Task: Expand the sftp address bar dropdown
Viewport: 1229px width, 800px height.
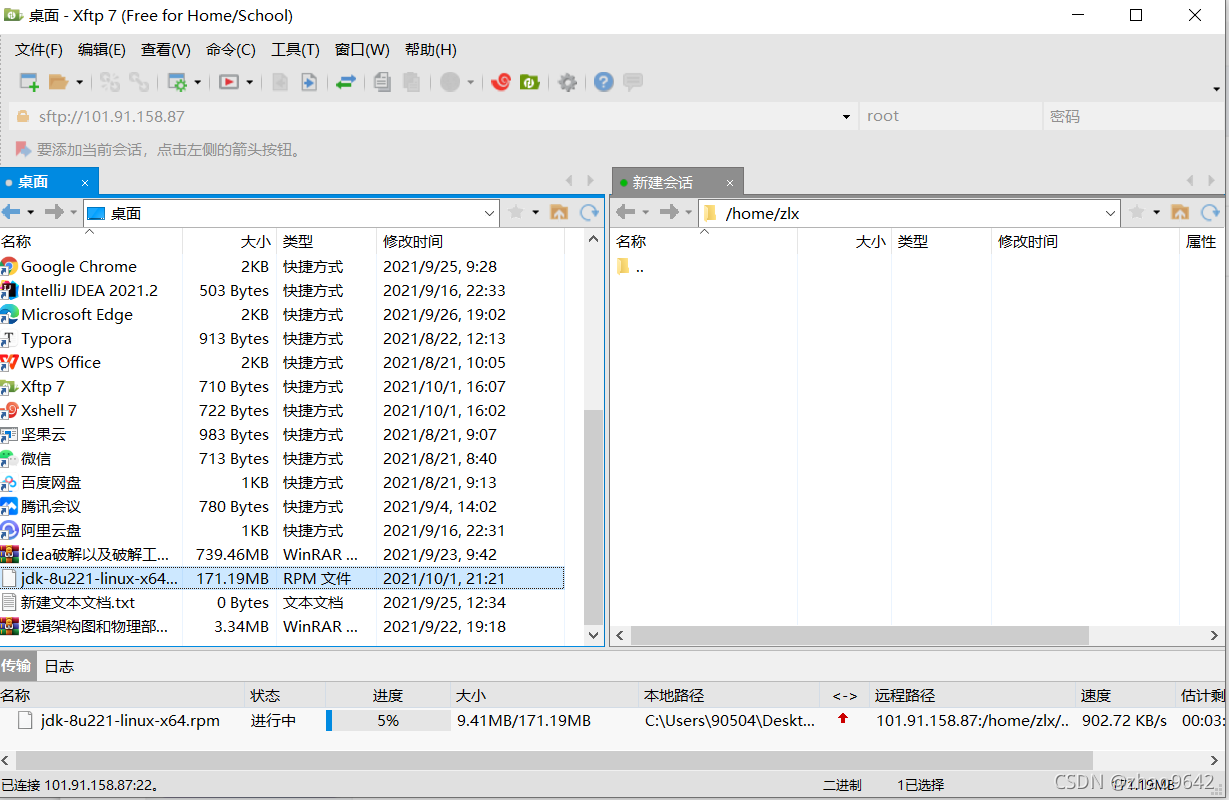Action: (847, 116)
